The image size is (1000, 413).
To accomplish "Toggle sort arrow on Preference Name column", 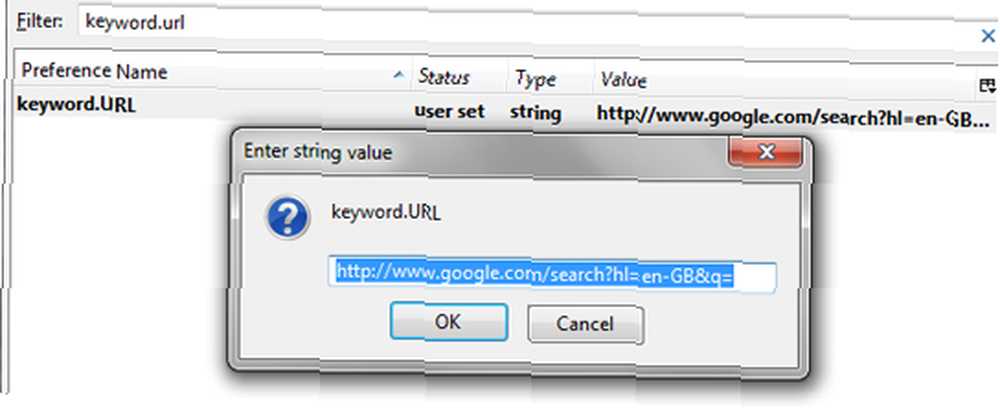I will 399,75.
